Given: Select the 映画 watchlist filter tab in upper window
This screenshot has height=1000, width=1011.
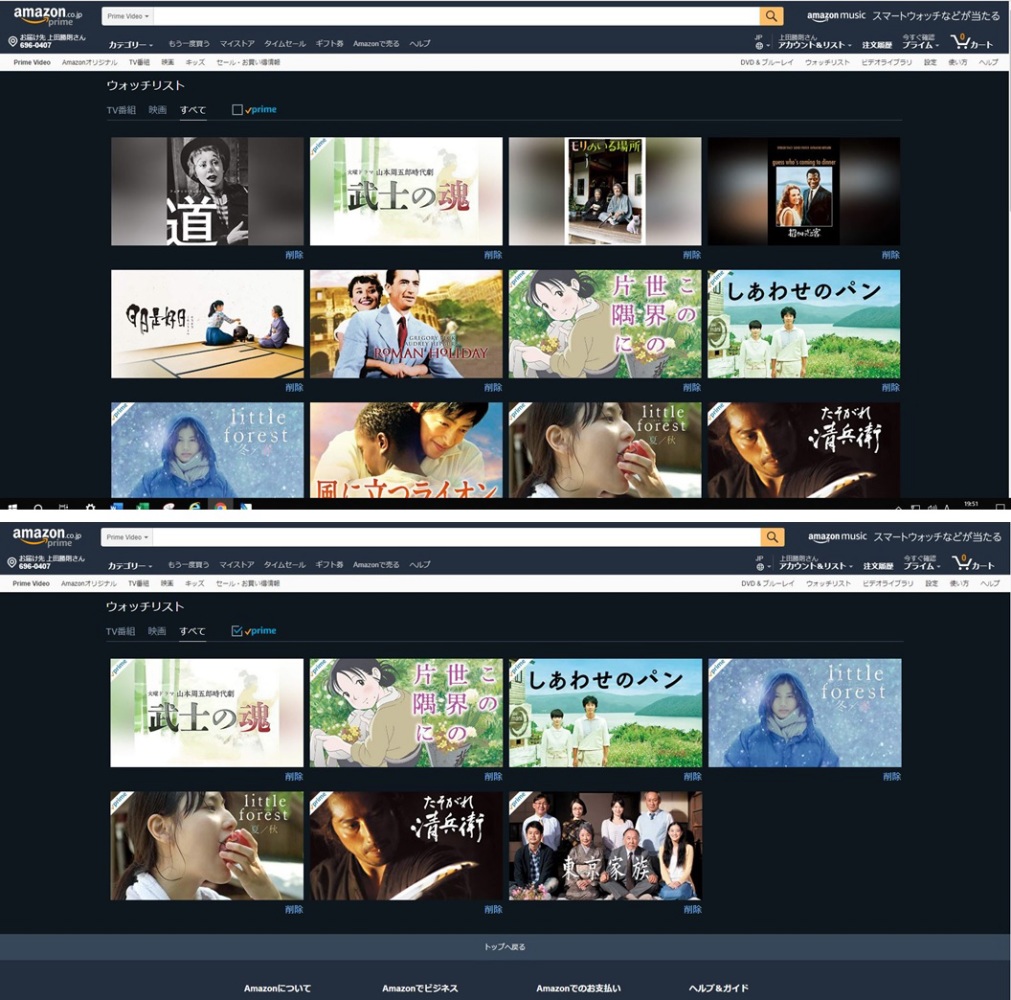Looking at the screenshot, I should [157, 110].
